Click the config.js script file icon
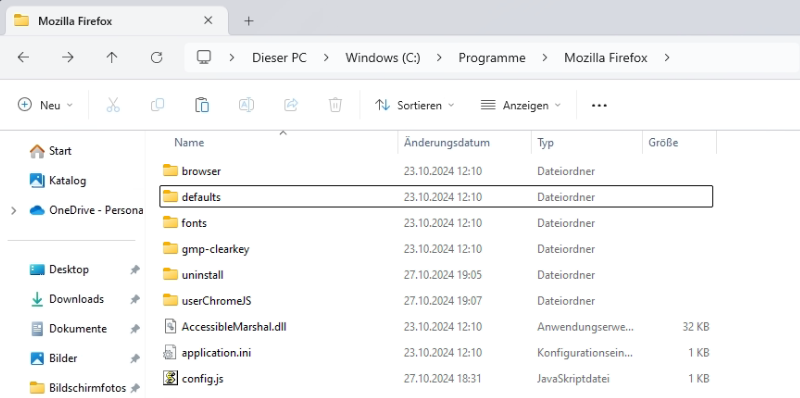Image resolution: width=800 pixels, height=398 pixels. coord(170,378)
